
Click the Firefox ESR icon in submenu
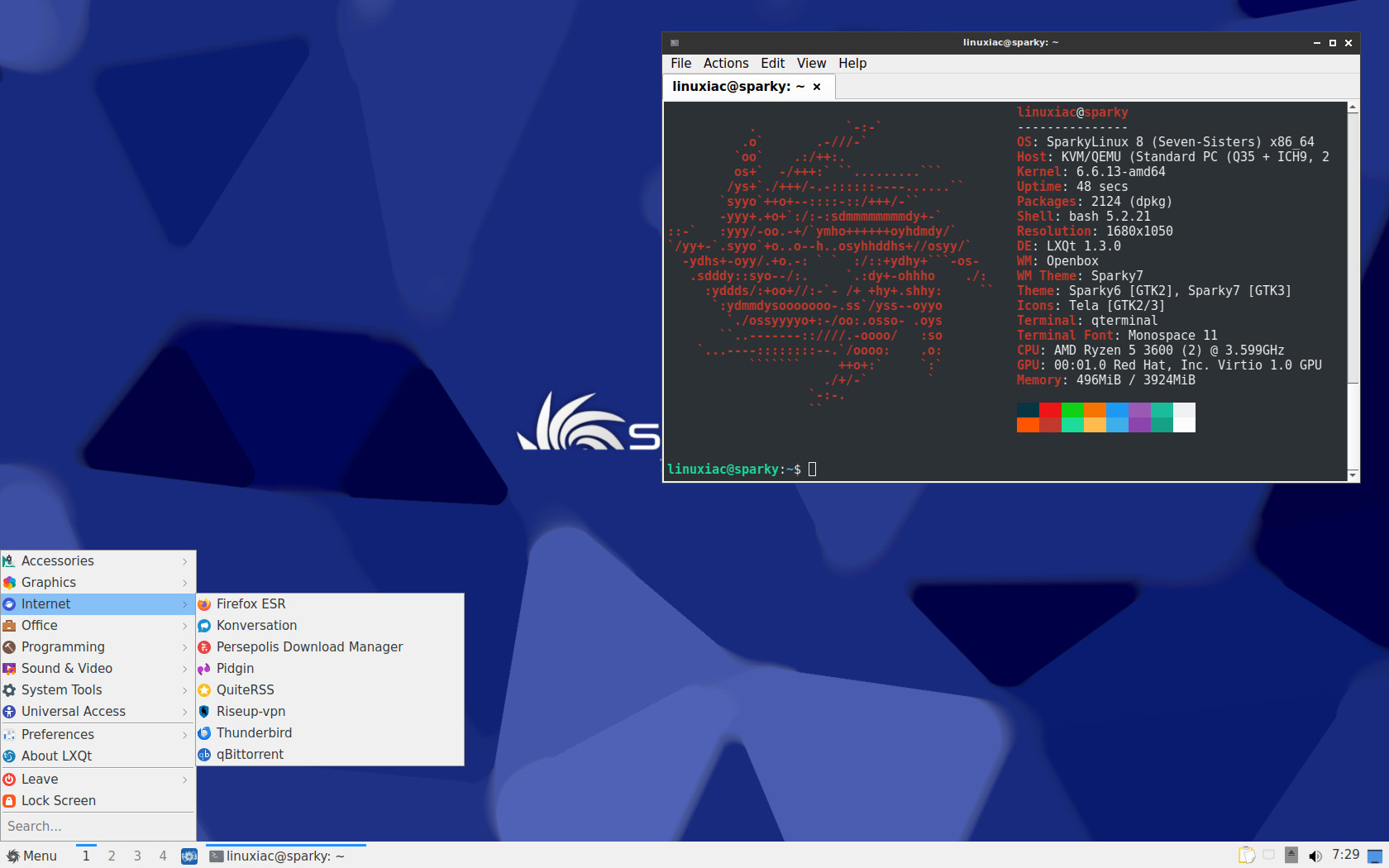point(204,604)
